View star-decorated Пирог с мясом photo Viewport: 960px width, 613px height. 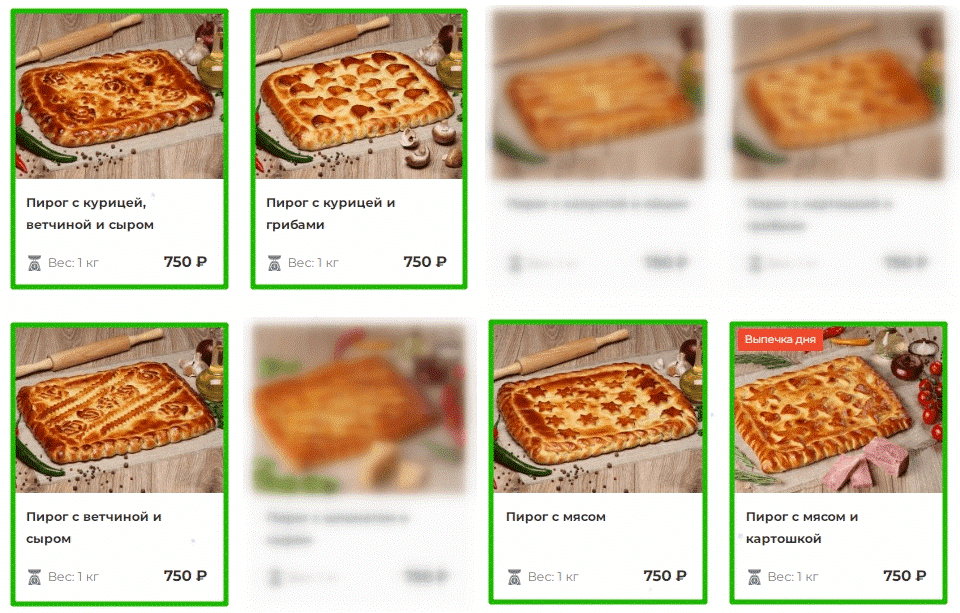598,409
